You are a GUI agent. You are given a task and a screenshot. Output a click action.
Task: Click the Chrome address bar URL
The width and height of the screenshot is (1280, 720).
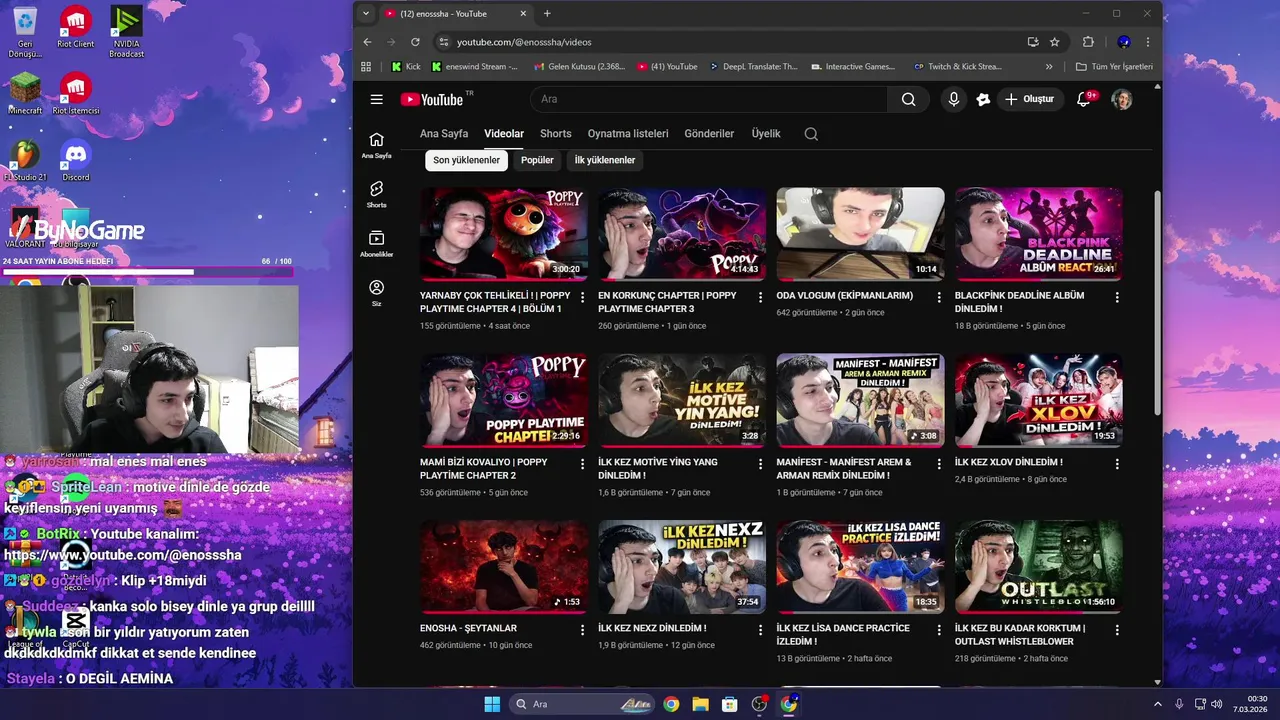524,42
